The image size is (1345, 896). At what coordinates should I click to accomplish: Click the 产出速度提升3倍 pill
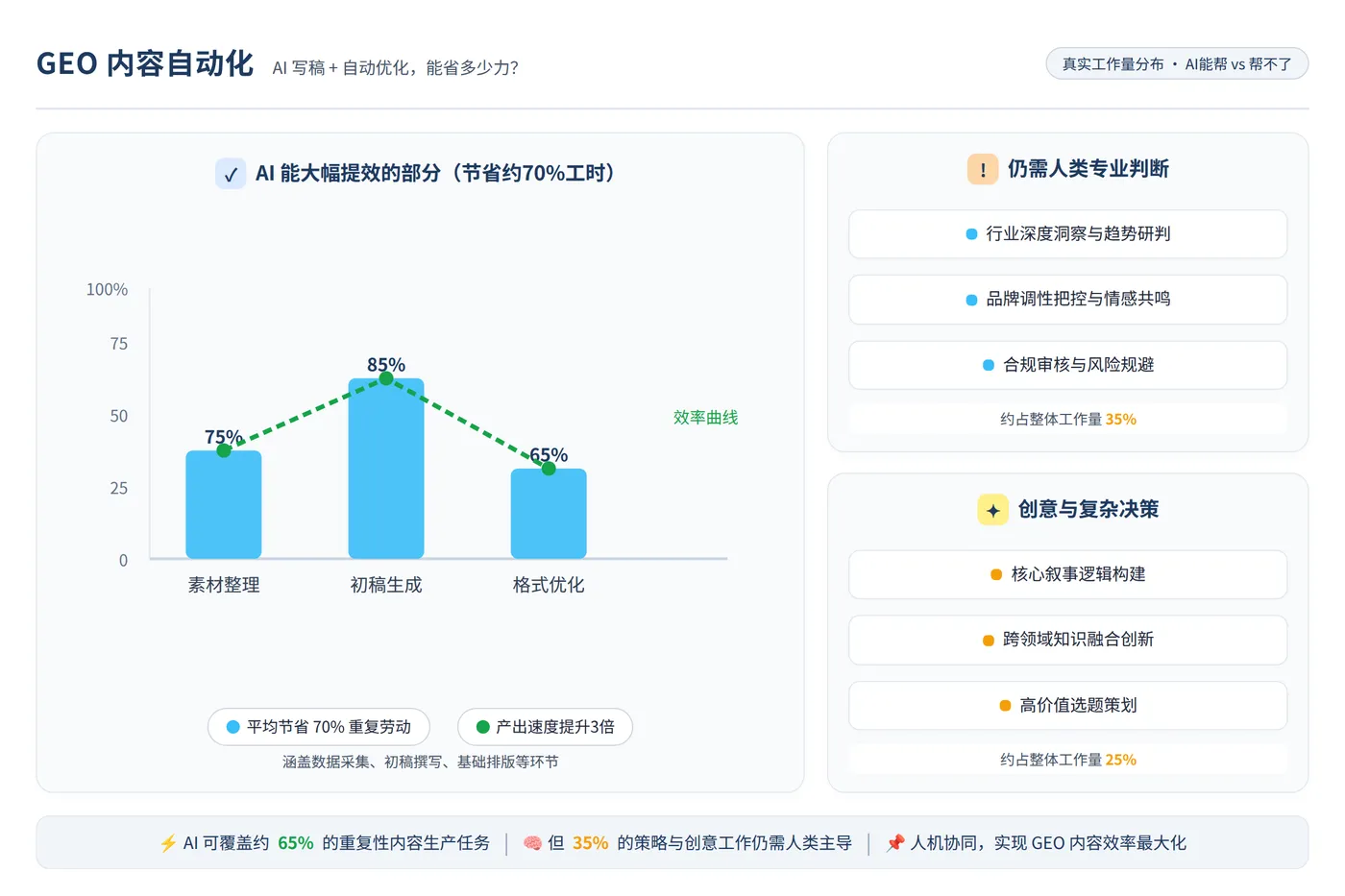coord(545,727)
